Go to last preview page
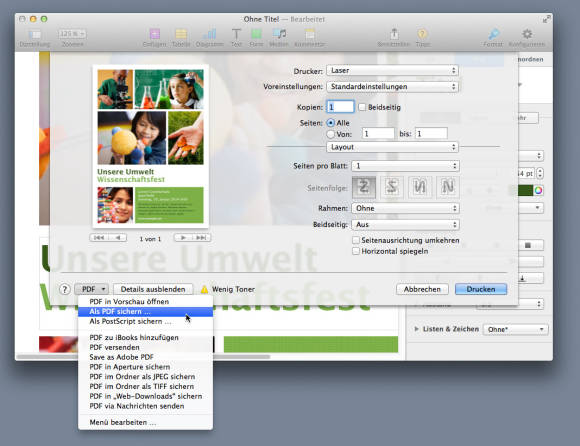Screen dimensions: 580x446 (x=201, y=237)
